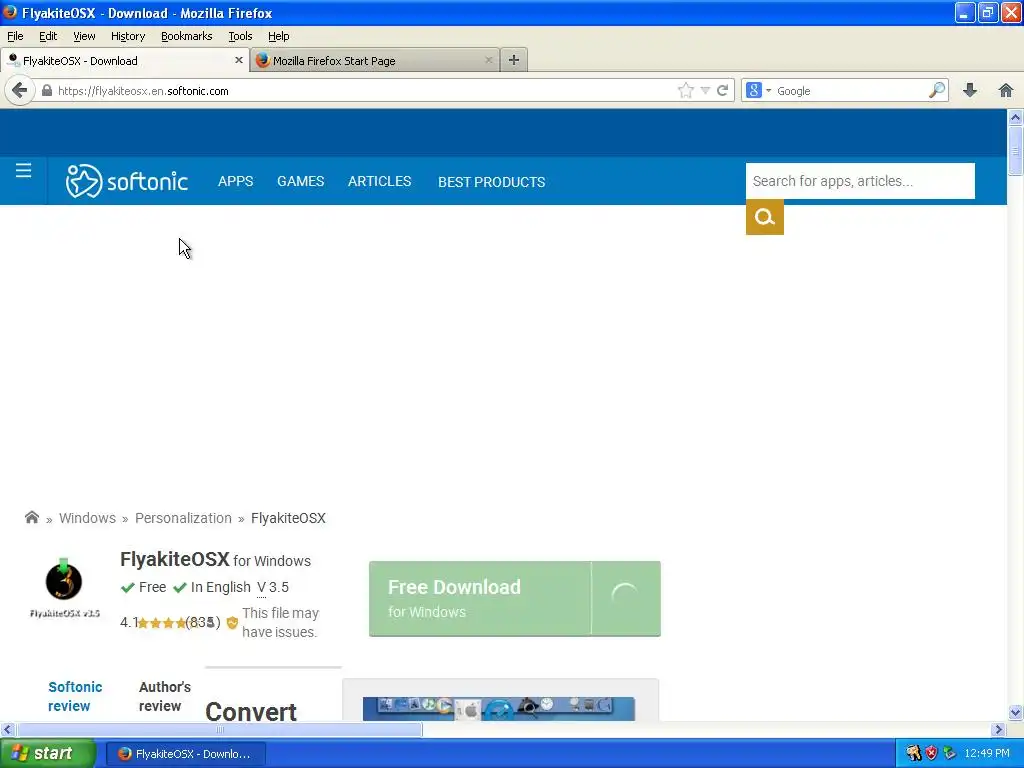This screenshot has height=768, width=1024.
Task: Click the V 3.5 version label
Action: point(273,587)
